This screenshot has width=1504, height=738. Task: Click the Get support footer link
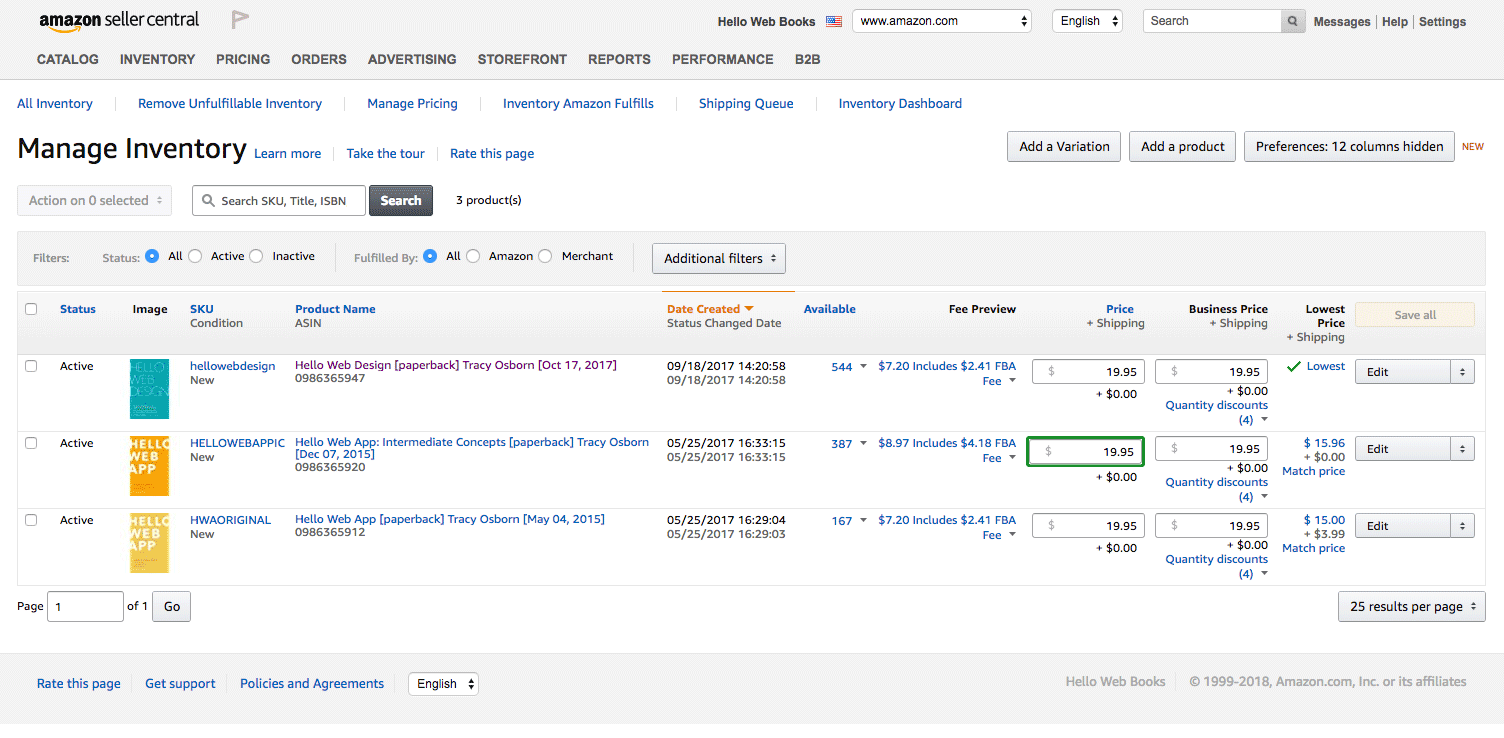(x=180, y=684)
